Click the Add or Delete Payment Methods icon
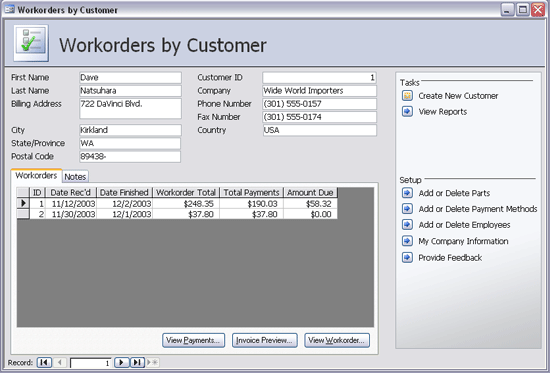 407,209
